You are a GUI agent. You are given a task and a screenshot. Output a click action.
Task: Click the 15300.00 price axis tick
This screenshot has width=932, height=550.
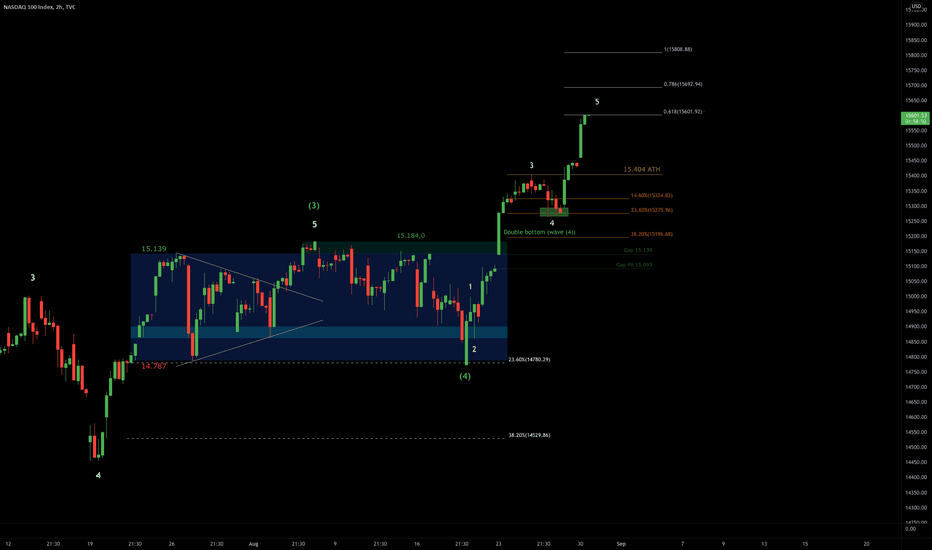915,206
